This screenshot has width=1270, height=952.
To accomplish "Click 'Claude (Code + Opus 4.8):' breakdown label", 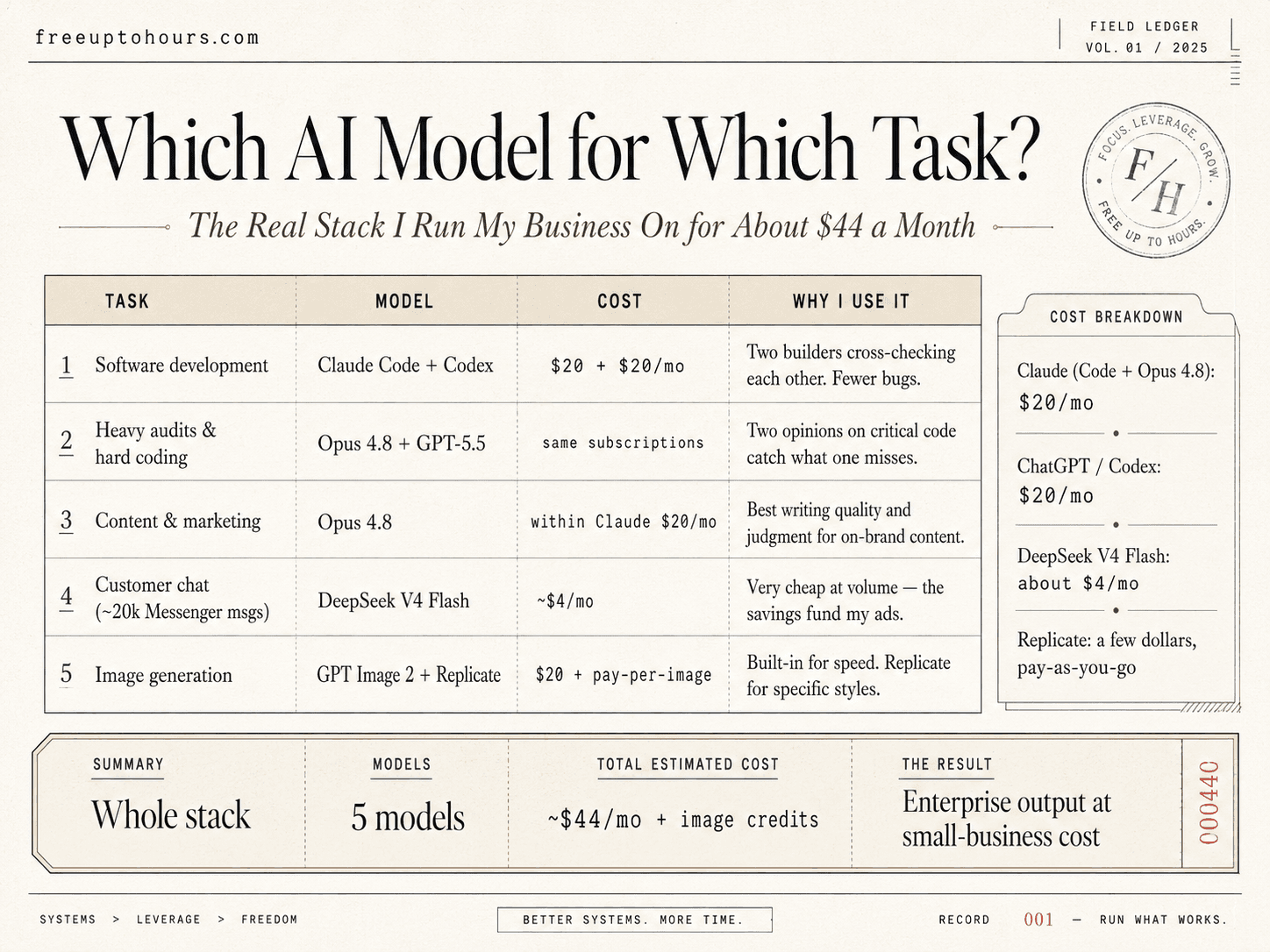I will pyautogui.click(x=1116, y=371).
